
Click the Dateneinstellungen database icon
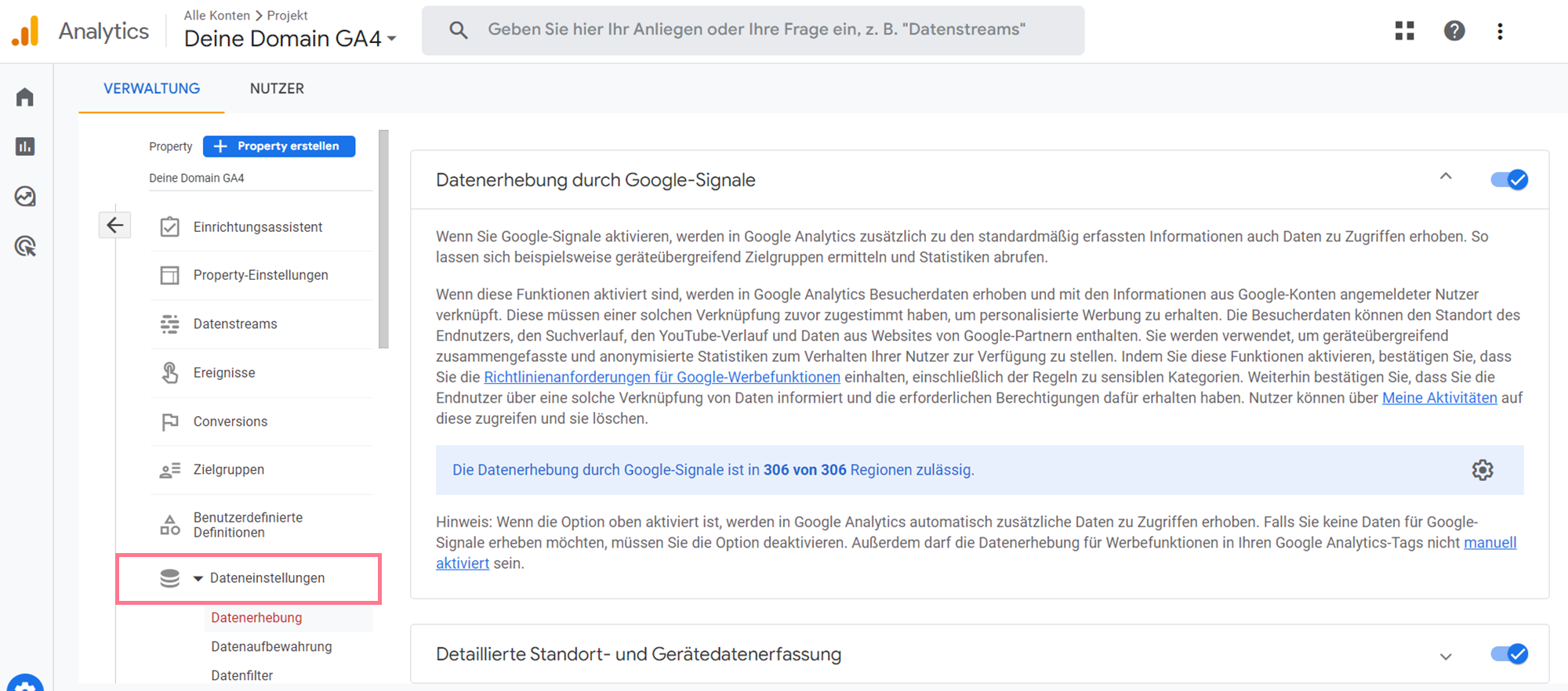tap(170, 578)
